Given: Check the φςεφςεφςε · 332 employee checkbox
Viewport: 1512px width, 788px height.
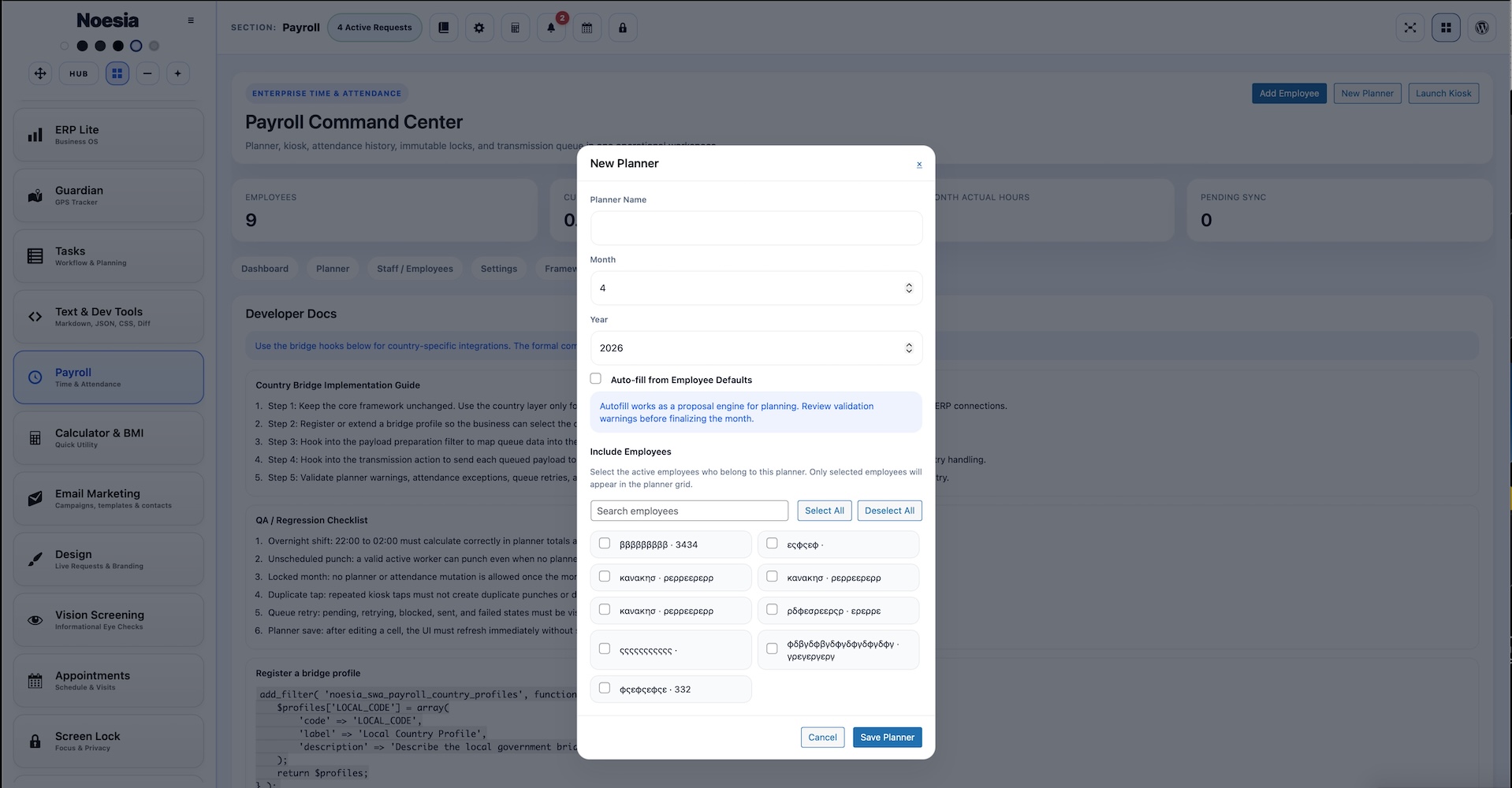Looking at the screenshot, I should click(x=605, y=689).
